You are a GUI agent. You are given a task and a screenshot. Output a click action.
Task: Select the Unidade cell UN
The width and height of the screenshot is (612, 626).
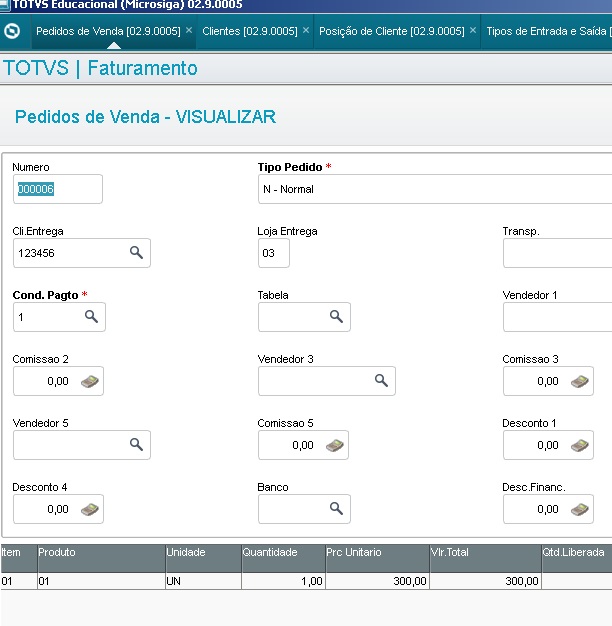coord(203,581)
